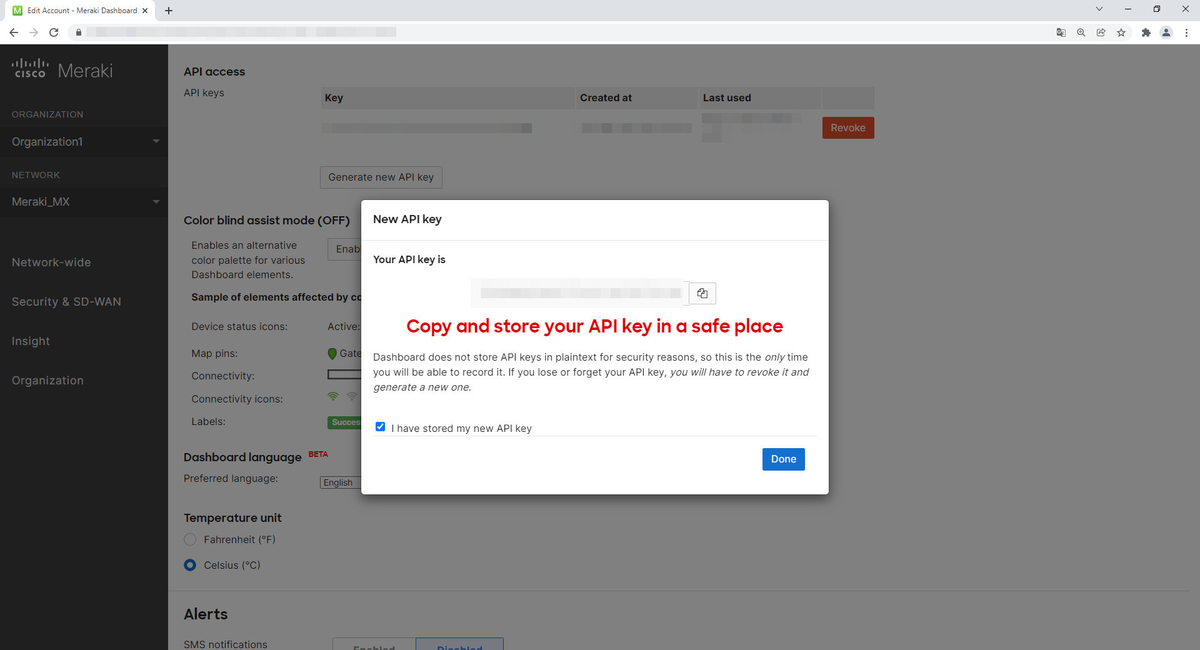This screenshot has height=650, width=1200.
Task: Click the padlock icon in the address bar
Action: pos(78,32)
